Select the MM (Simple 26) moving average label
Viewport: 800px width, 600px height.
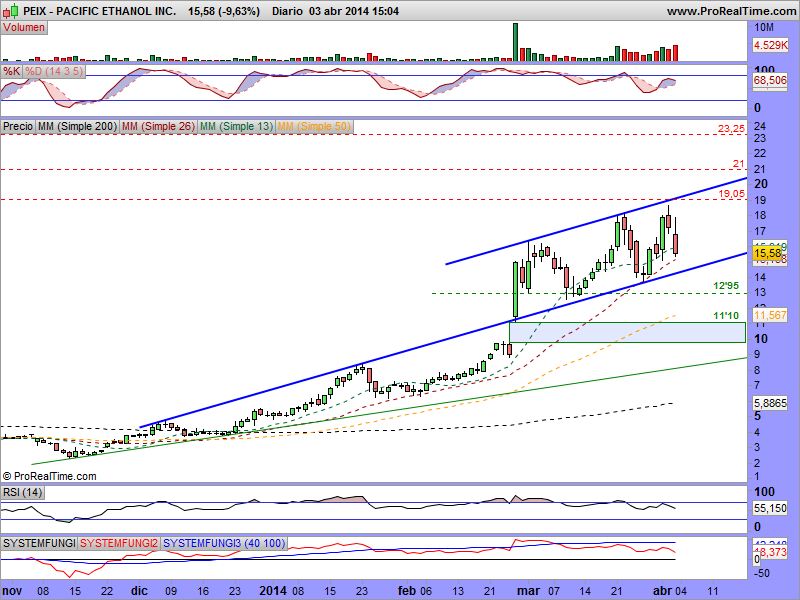(158, 126)
